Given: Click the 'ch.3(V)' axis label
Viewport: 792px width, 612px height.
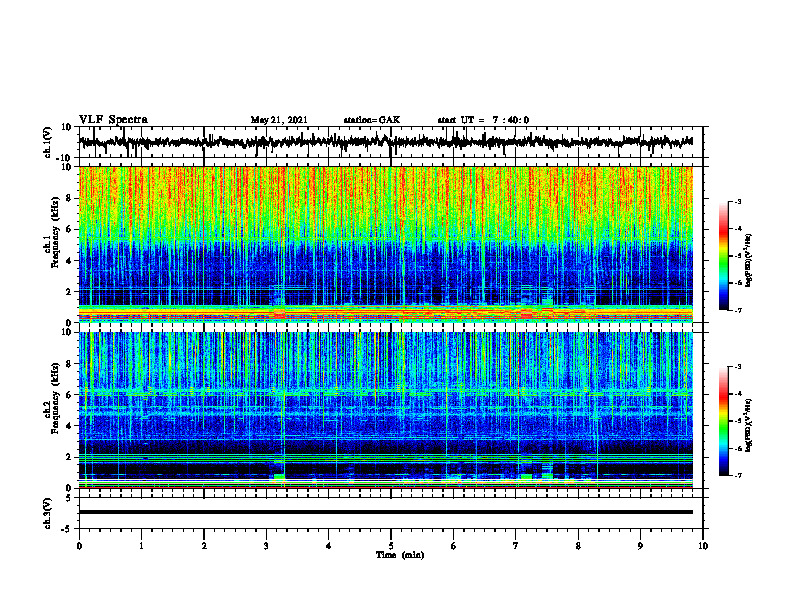Looking at the screenshot, I should tap(48, 514).
